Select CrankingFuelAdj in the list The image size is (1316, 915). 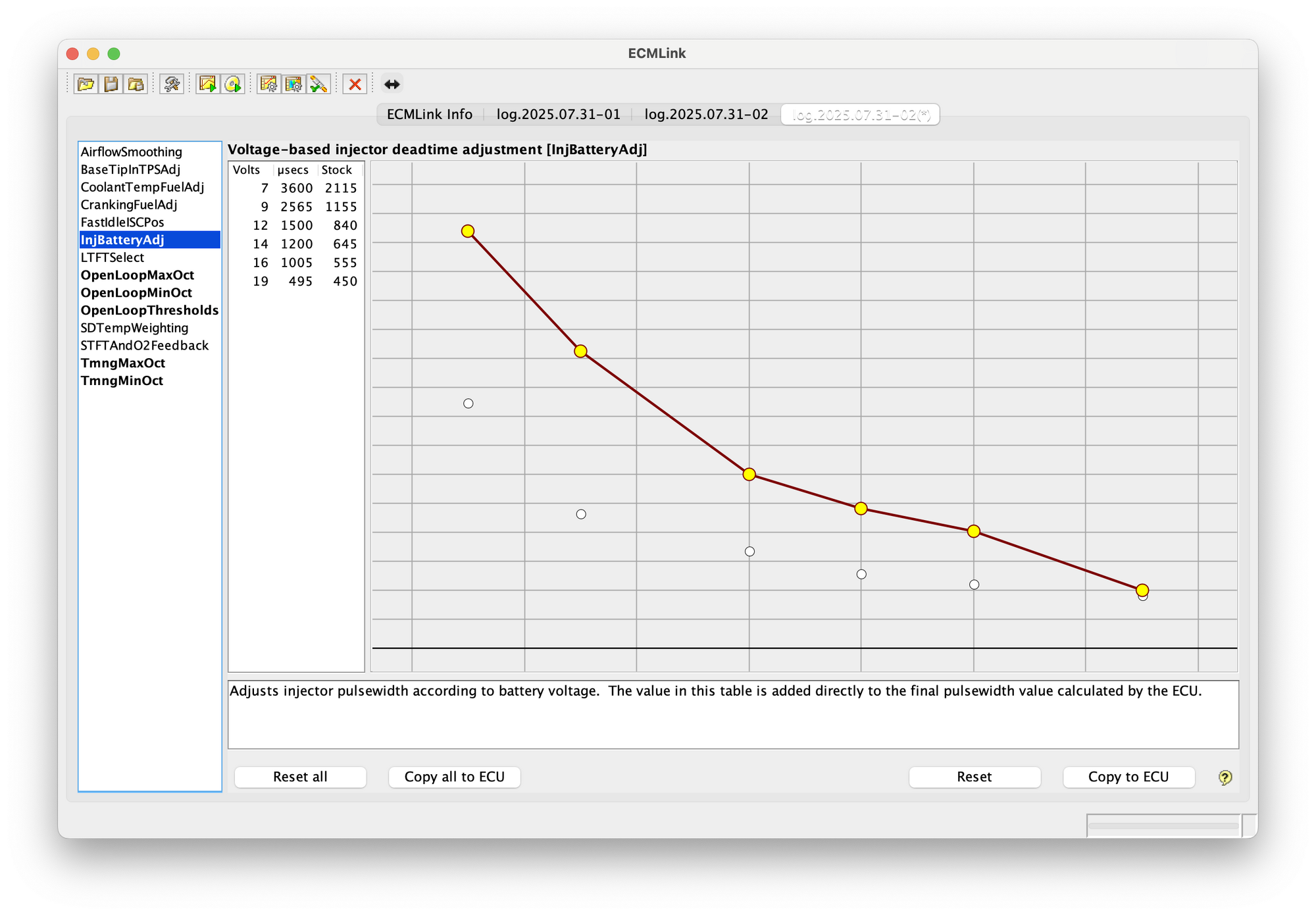tap(149, 205)
